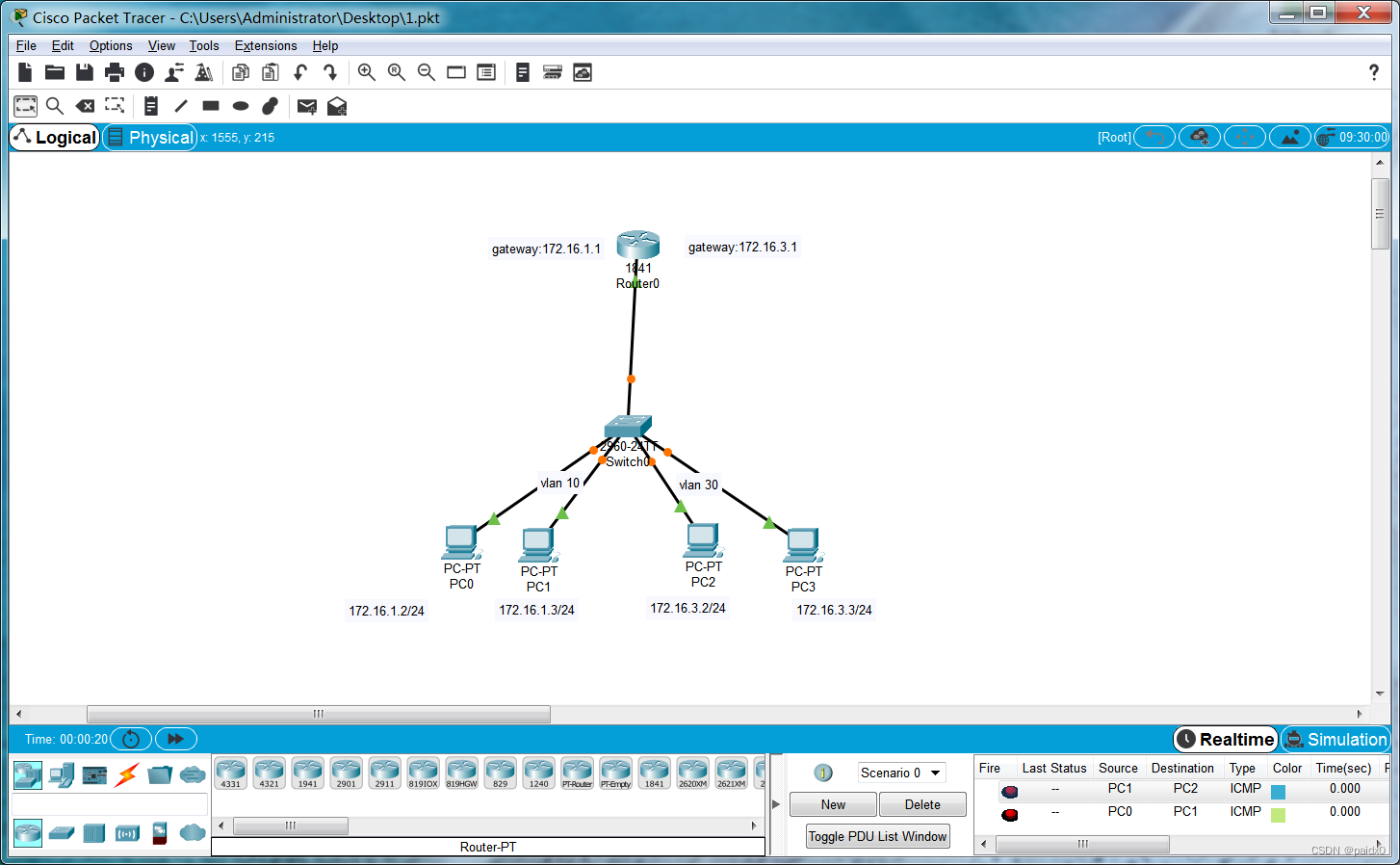Open a file with the folder icon
Image resolution: width=1400 pixels, height=865 pixels.
55,72
